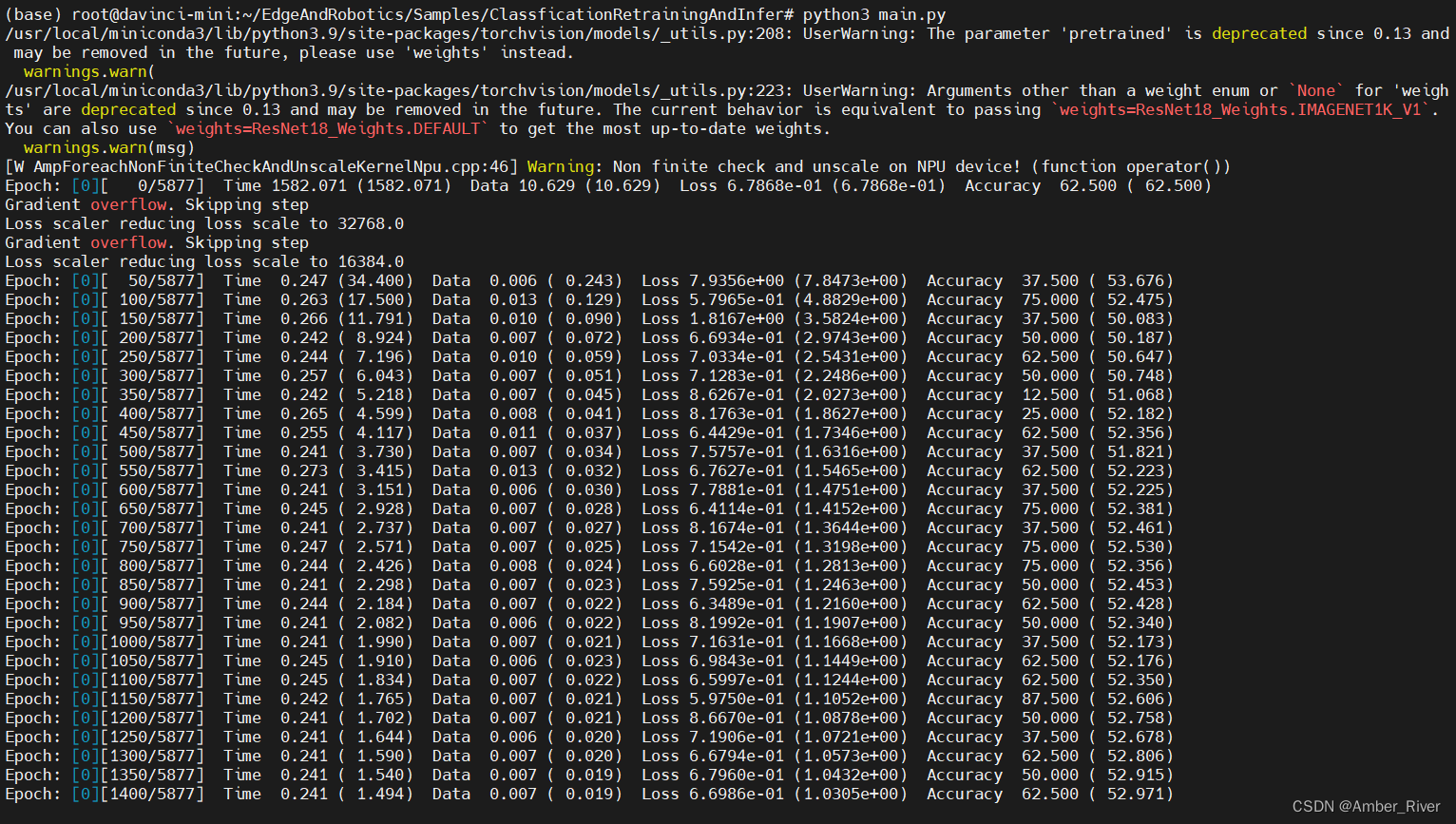Viewport: 1456px width, 824px height.
Task: Click the '1400/5877' step counter
Action: [x=152, y=794]
